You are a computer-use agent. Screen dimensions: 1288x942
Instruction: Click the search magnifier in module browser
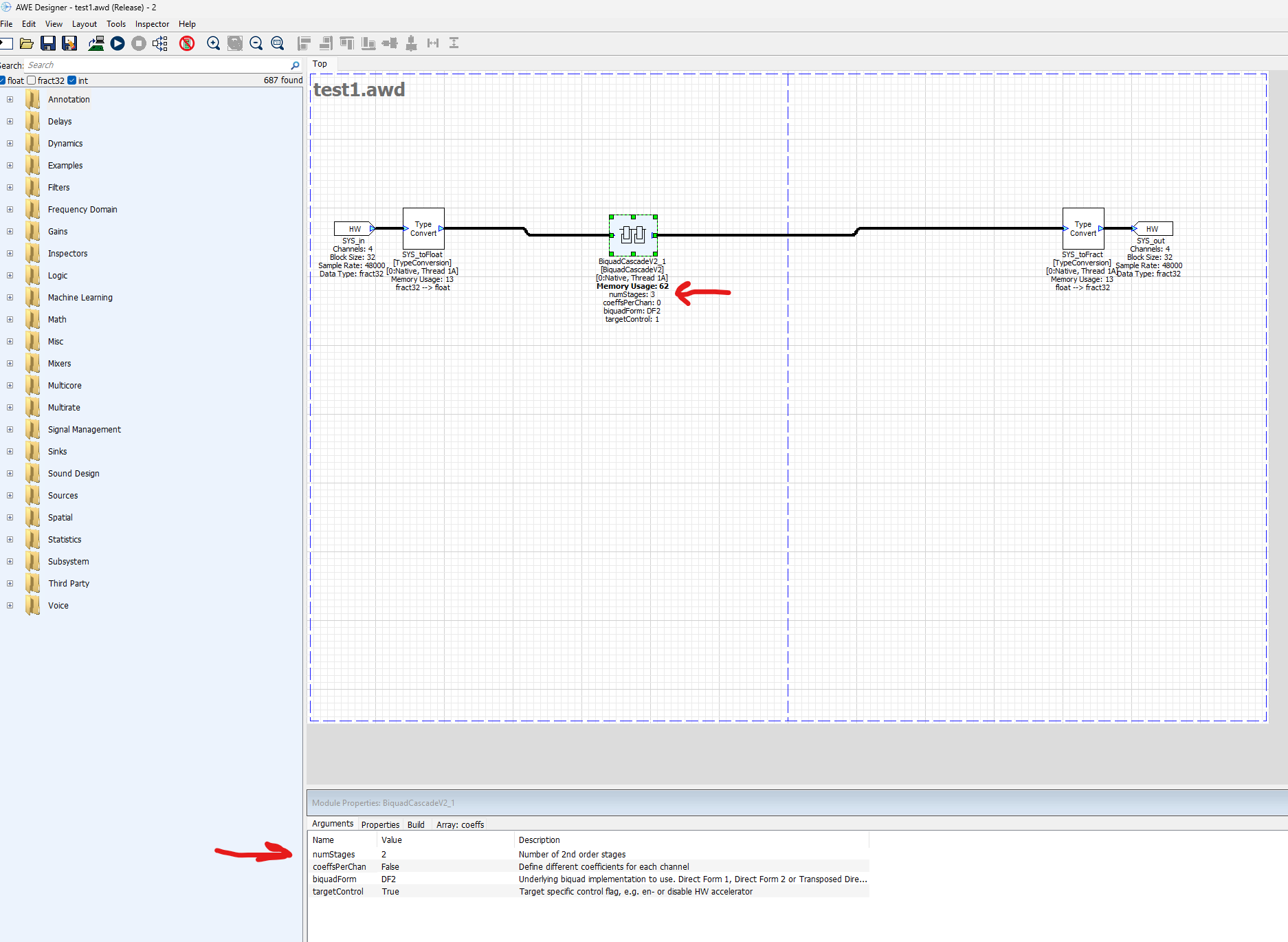pyautogui.click(x=295, y=65)
